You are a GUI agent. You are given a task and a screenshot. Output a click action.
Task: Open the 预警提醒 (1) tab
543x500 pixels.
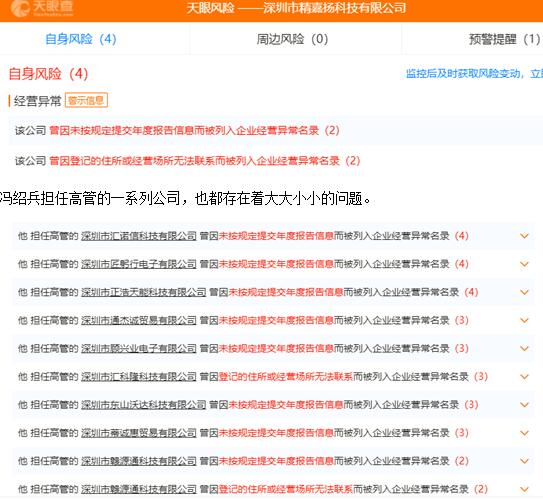[x=504, y=39]
